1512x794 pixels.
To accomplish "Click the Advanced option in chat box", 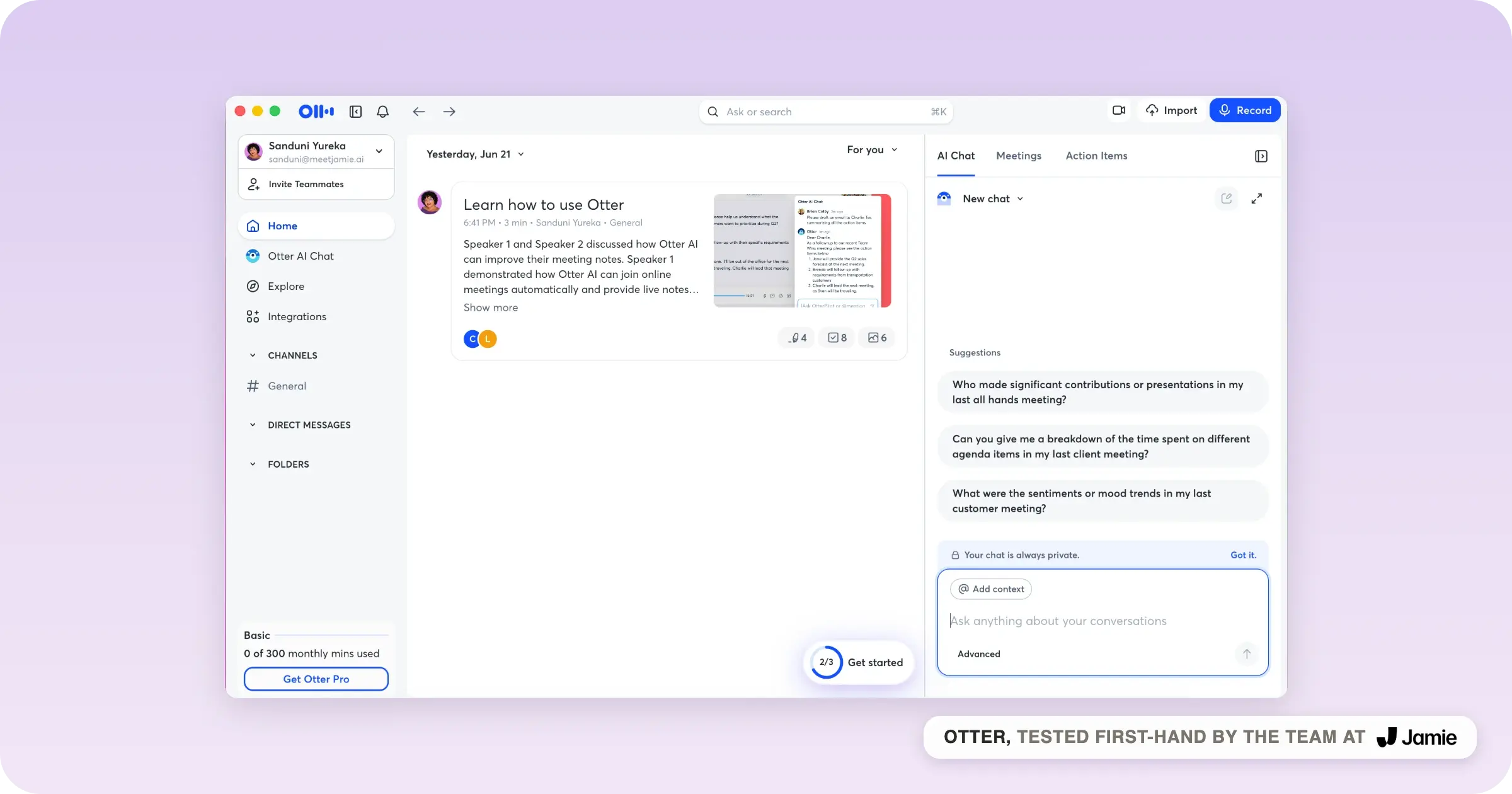I will (x=978, y=654).
